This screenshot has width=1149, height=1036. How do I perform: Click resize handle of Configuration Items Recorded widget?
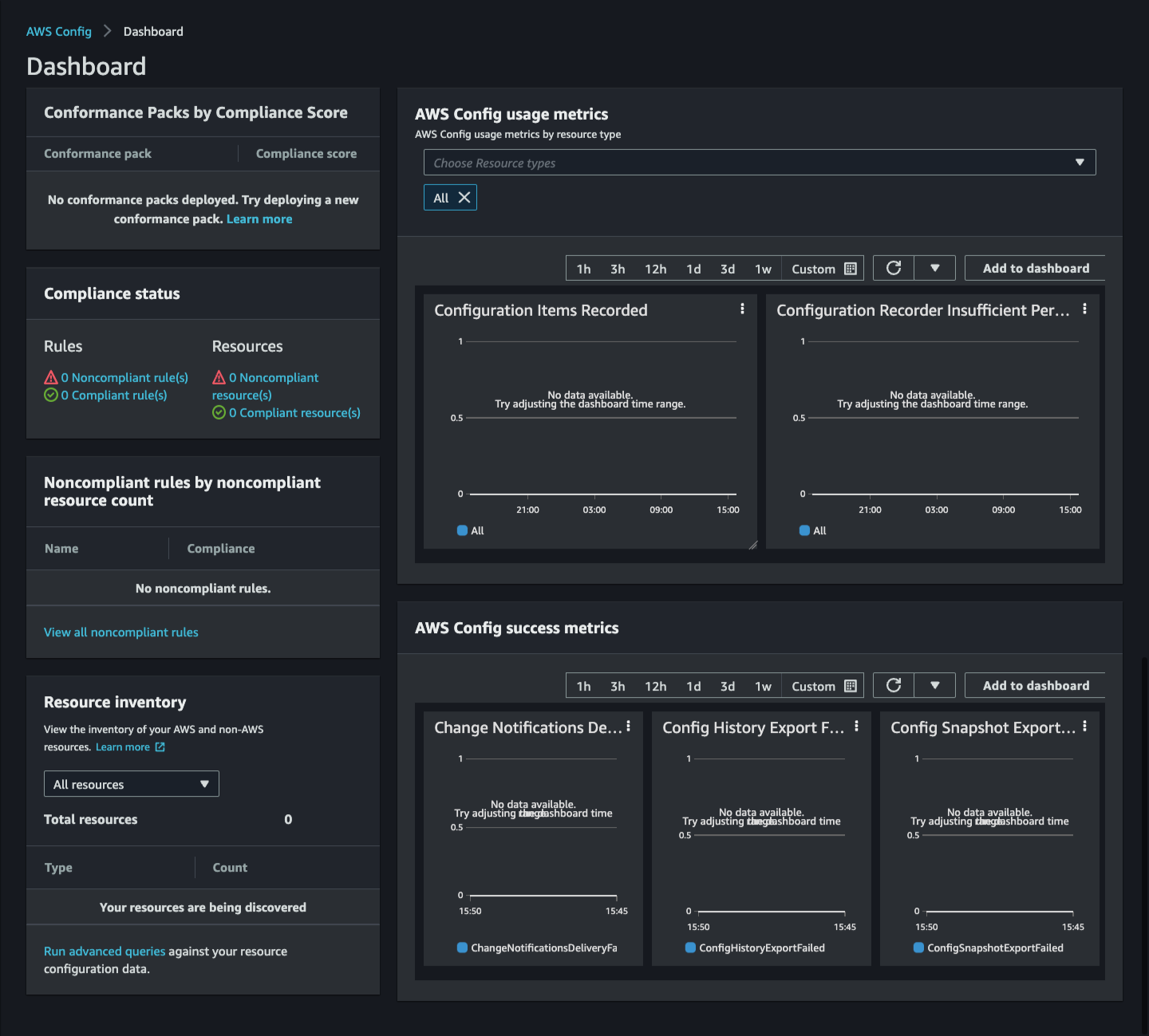pos(752,545)
